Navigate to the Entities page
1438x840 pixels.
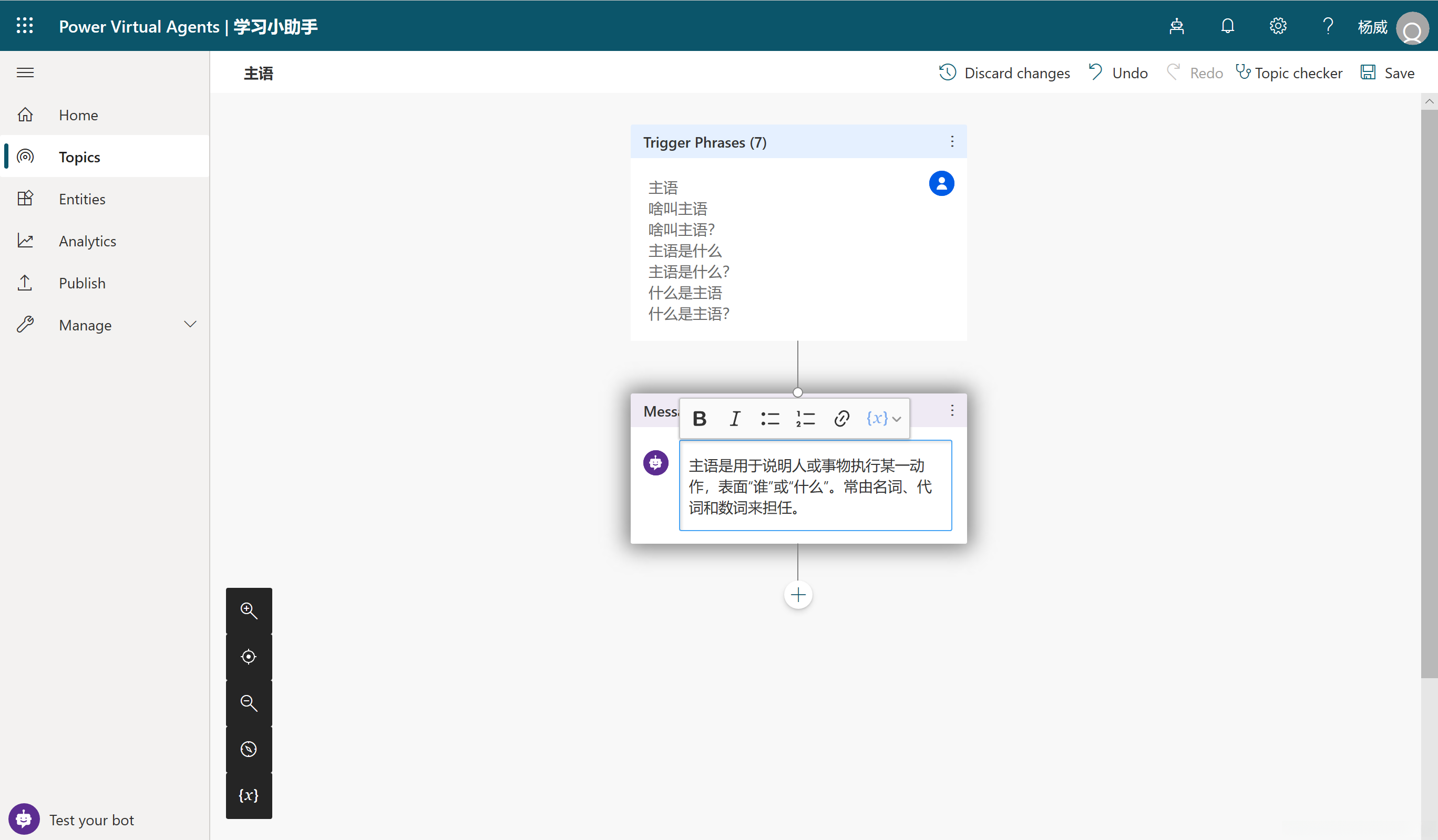click(81, 199)
